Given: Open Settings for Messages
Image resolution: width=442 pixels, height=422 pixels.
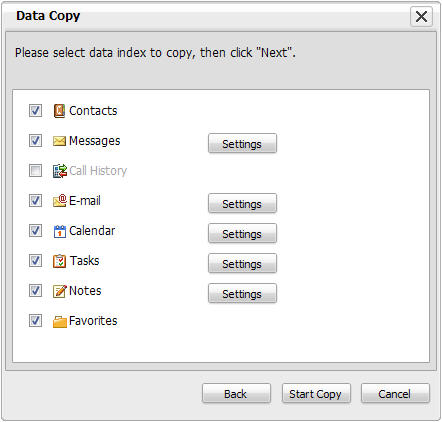Looking at the screenshot, I should (x=242, y=143).
